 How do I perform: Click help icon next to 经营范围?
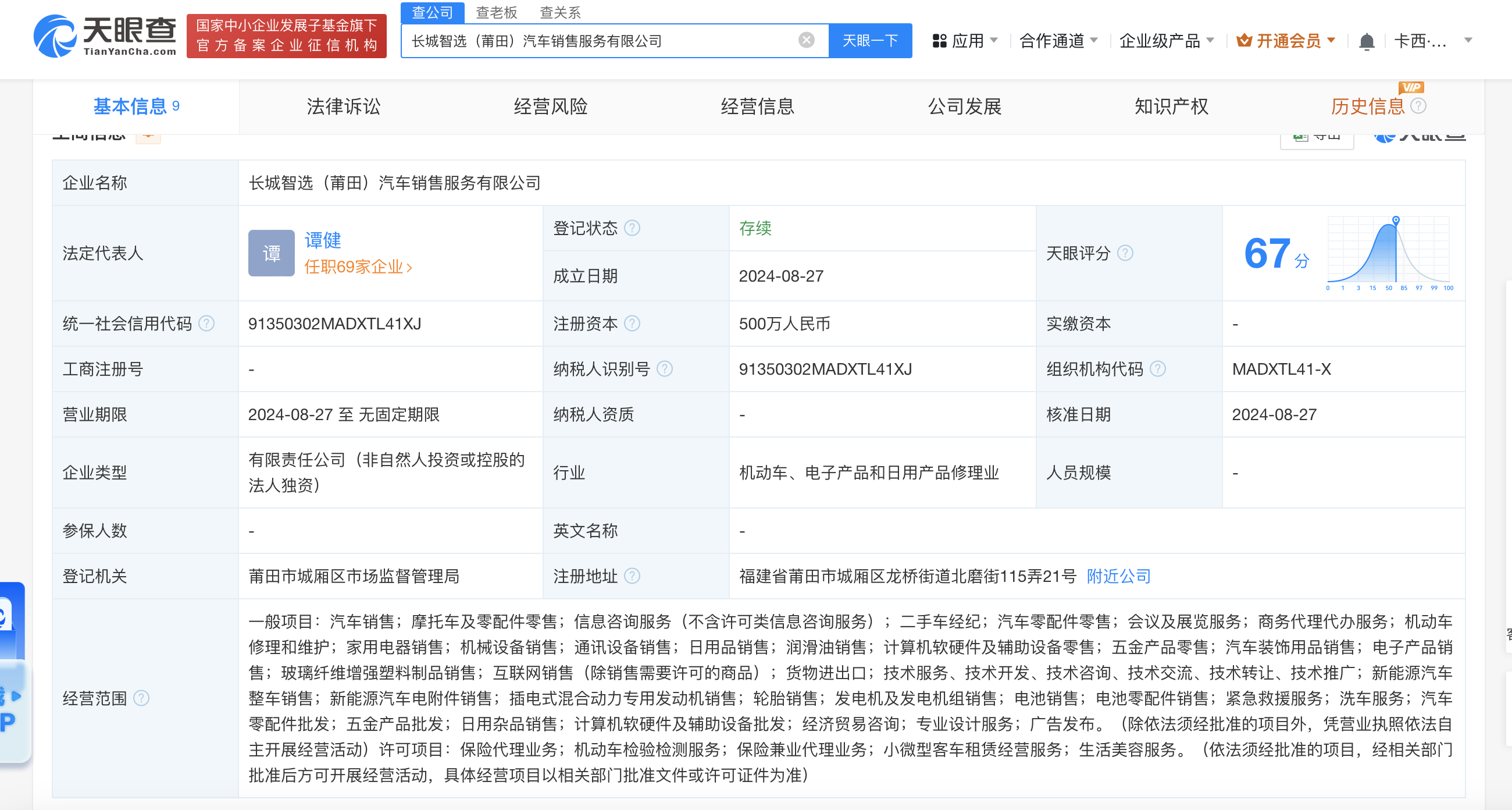(x=141, y=698)
